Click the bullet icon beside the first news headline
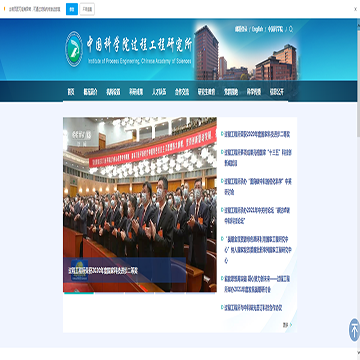This screenshot has height=360, width=360. (x=222, y=134)
